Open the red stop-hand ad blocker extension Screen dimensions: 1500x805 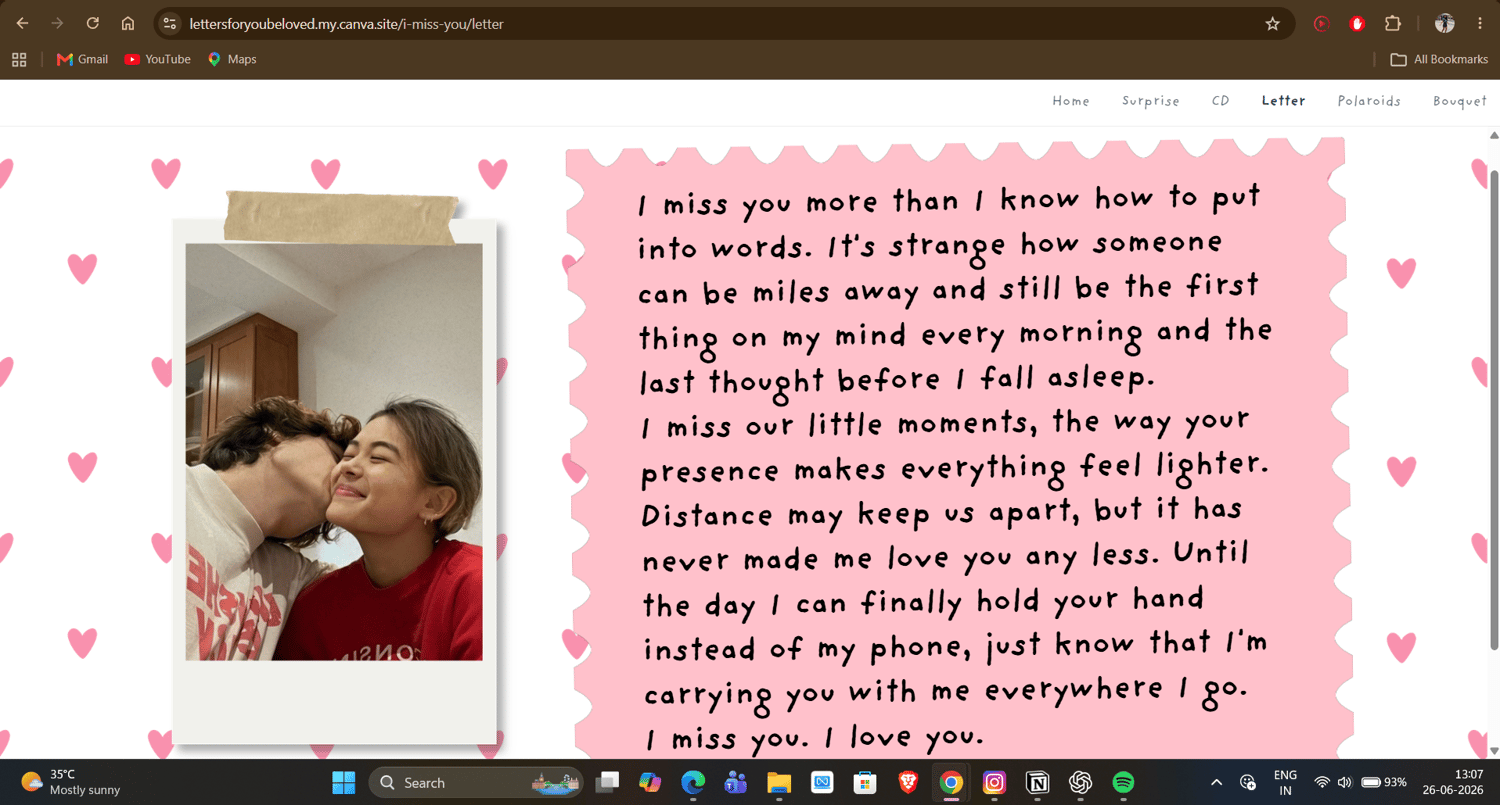click(x=1357, y=23)
